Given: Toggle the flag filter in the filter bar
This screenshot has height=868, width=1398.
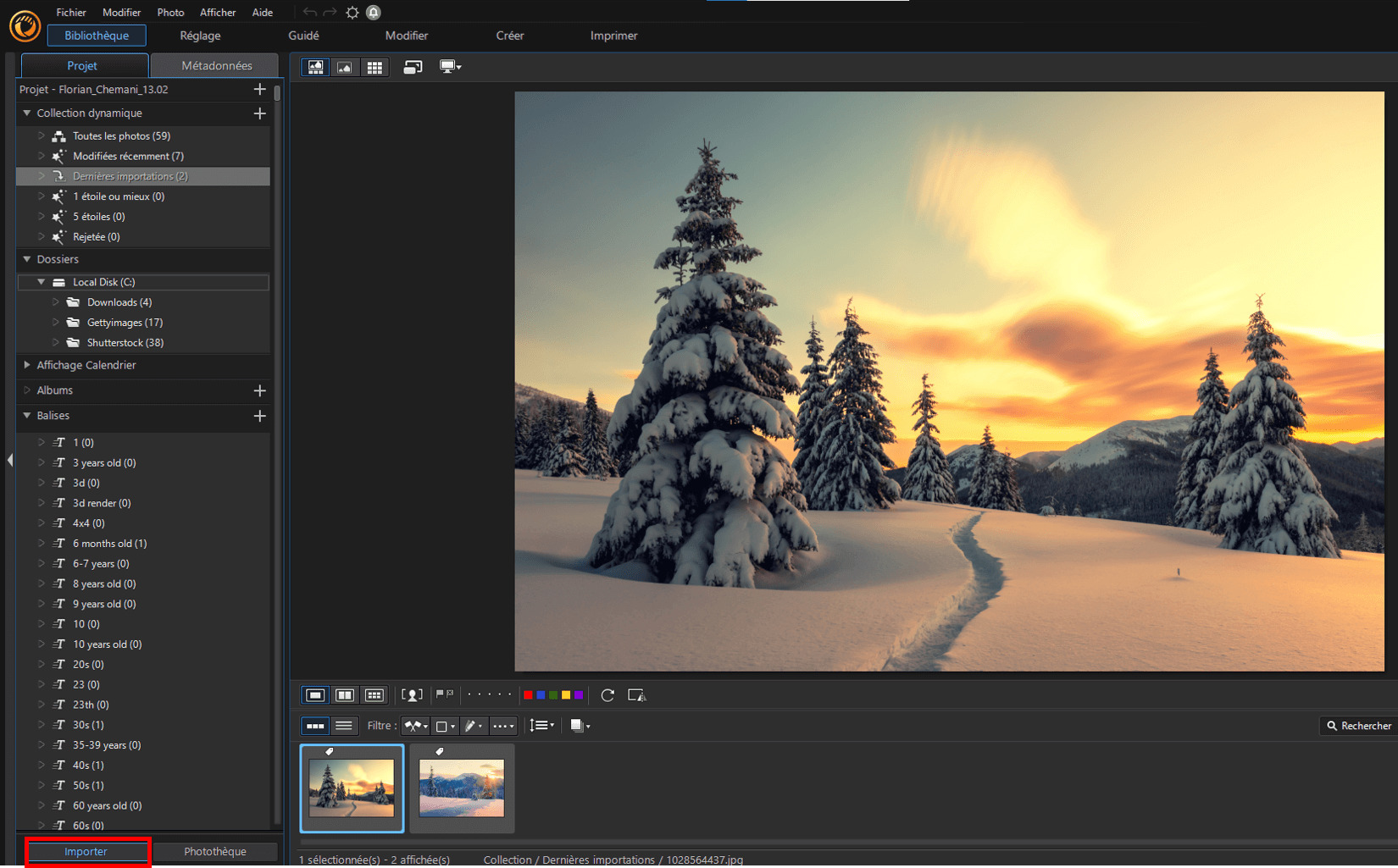Looking at the screenshot, I should pyautogui.click(x=415, y=726).
